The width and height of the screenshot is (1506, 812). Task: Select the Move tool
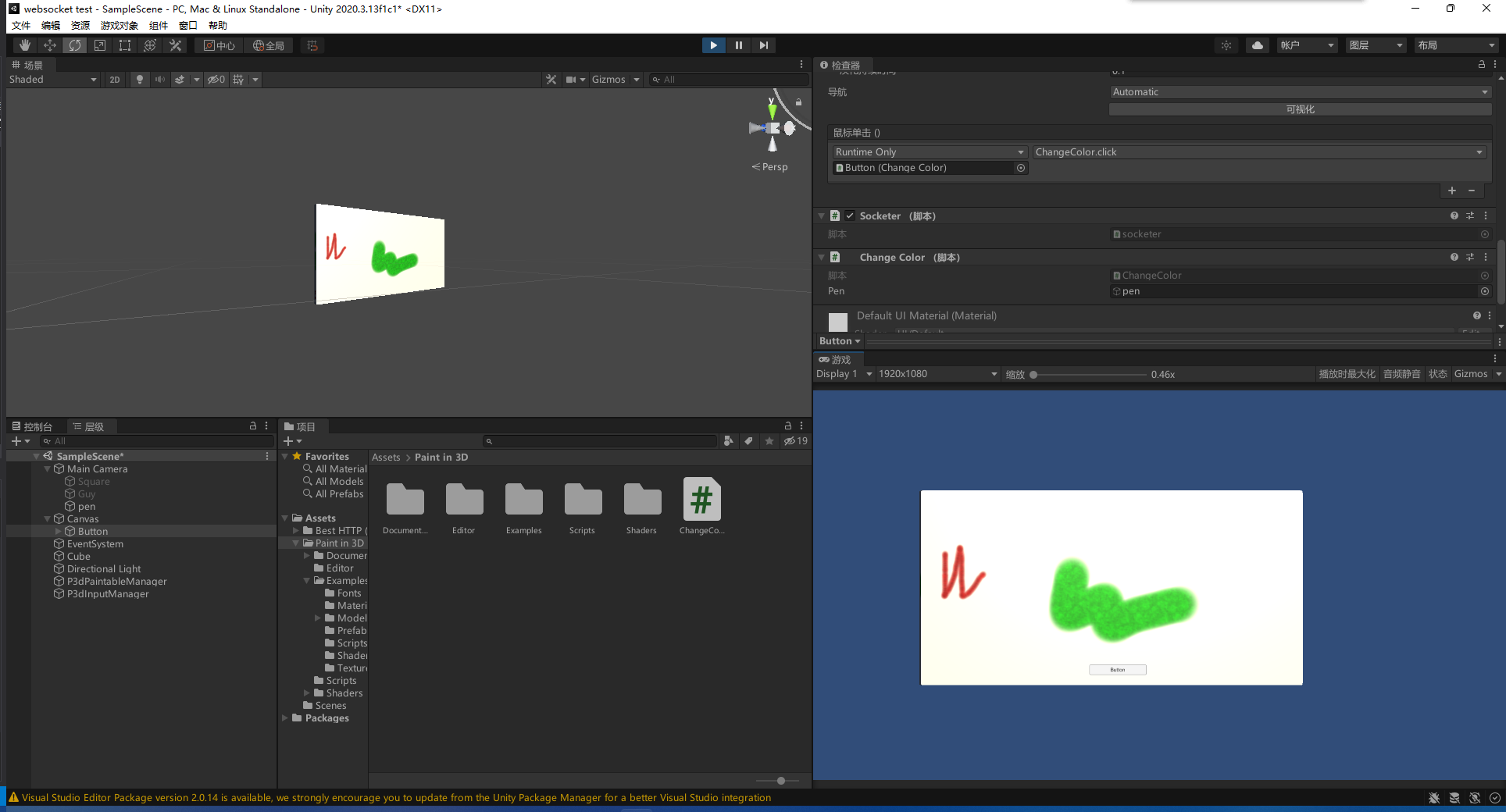point(49,45)
